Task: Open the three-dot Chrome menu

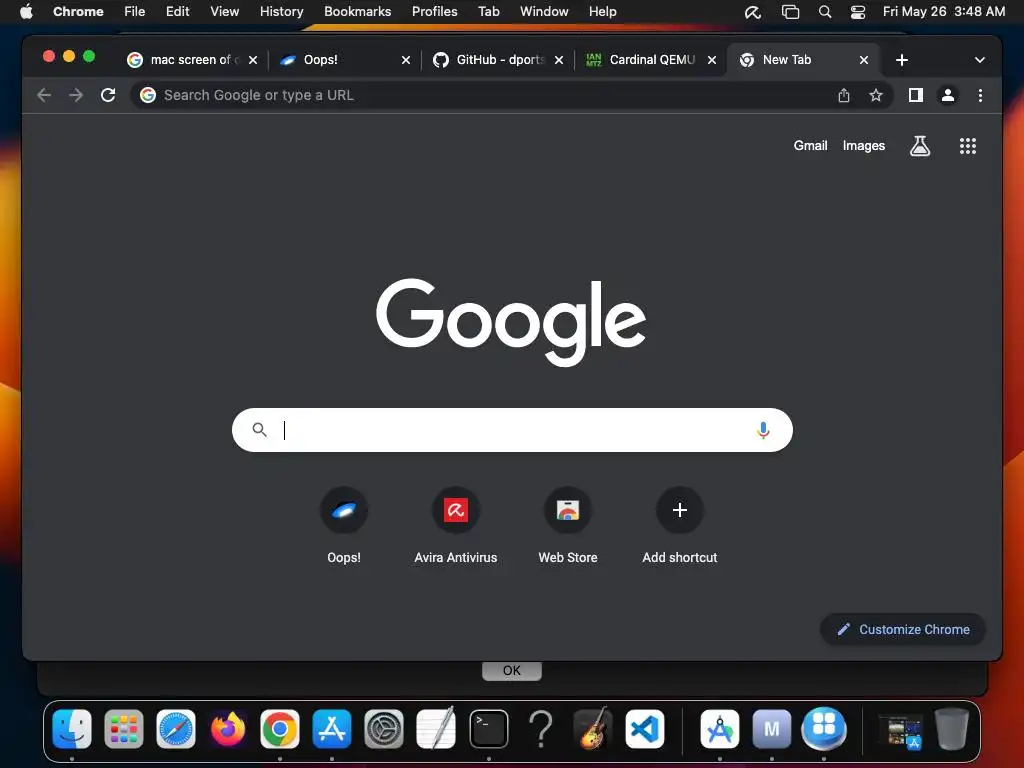Action: point(980,95)
